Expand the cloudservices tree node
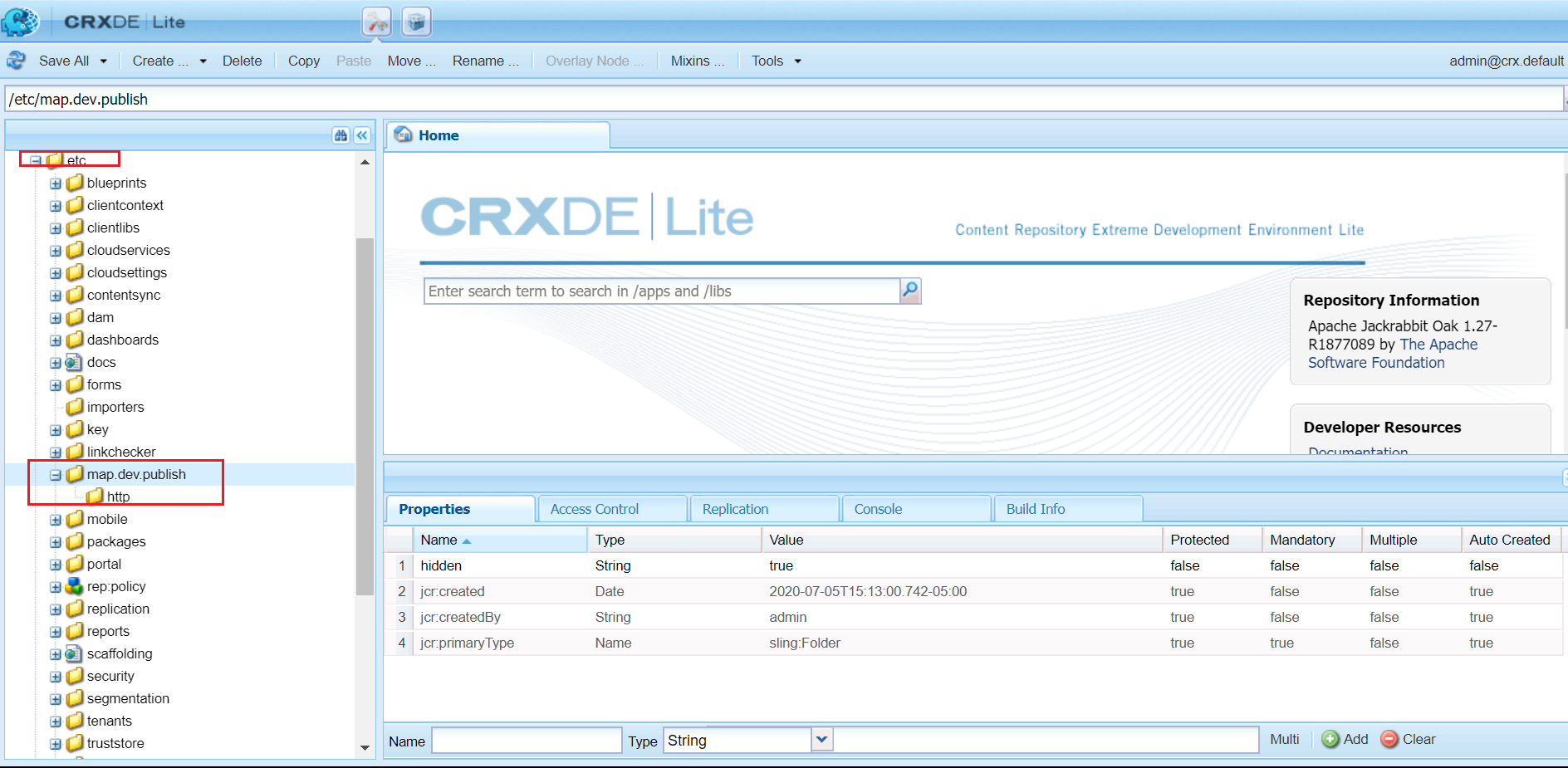Image resolution: width=1568 pixels, height=768 pixels. coord(56,251)
